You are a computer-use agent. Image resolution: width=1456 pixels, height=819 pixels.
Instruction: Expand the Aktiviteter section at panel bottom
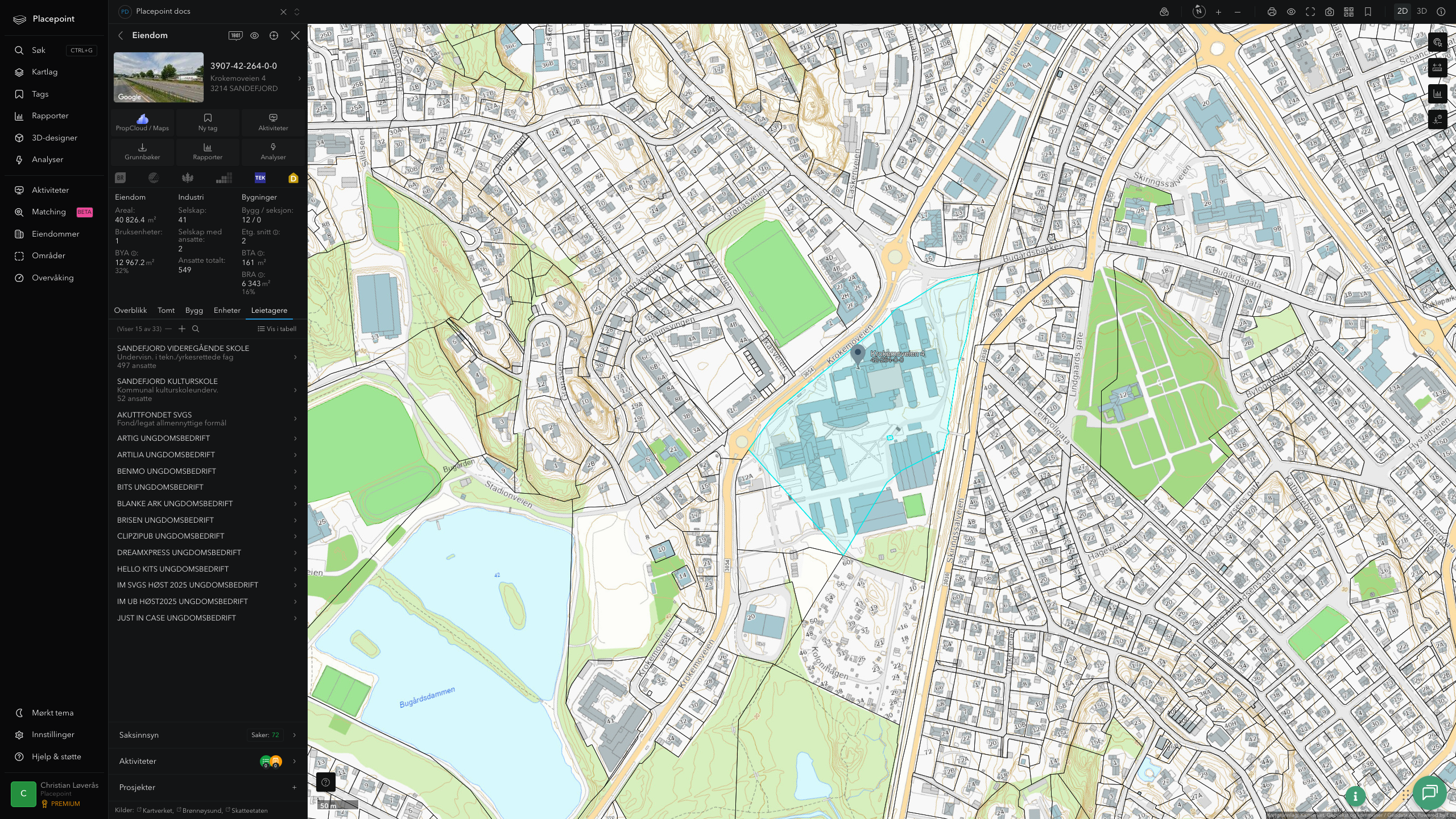coord(208,761)
